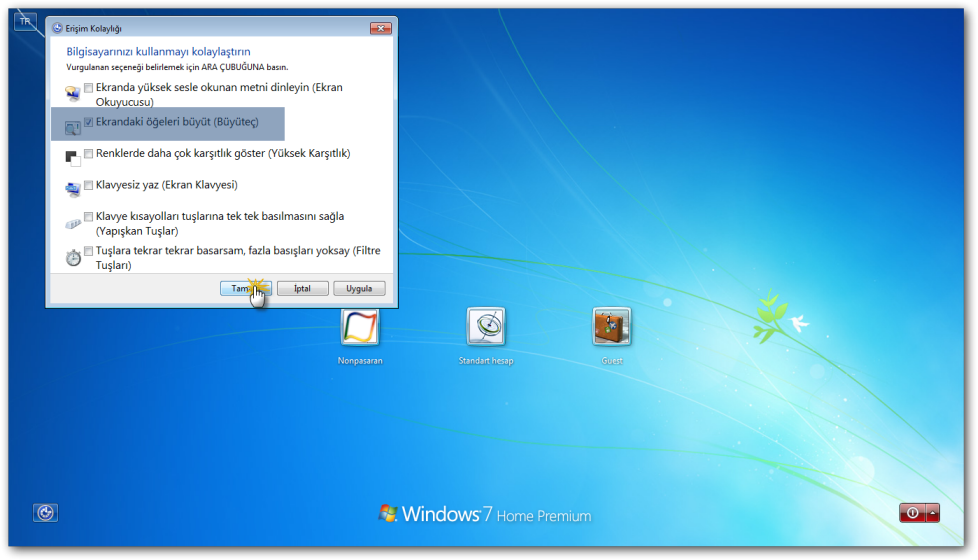Click the red shutdown power button
This screenshot has width=978, height=560.
point(913,513)
